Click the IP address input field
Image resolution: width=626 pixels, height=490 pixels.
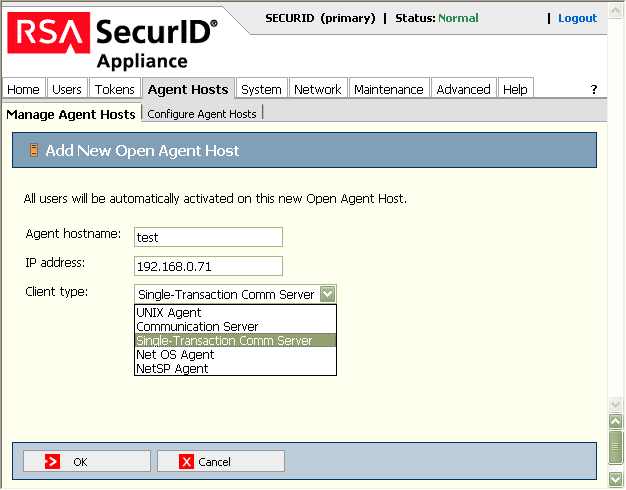[x=208, y=266]
